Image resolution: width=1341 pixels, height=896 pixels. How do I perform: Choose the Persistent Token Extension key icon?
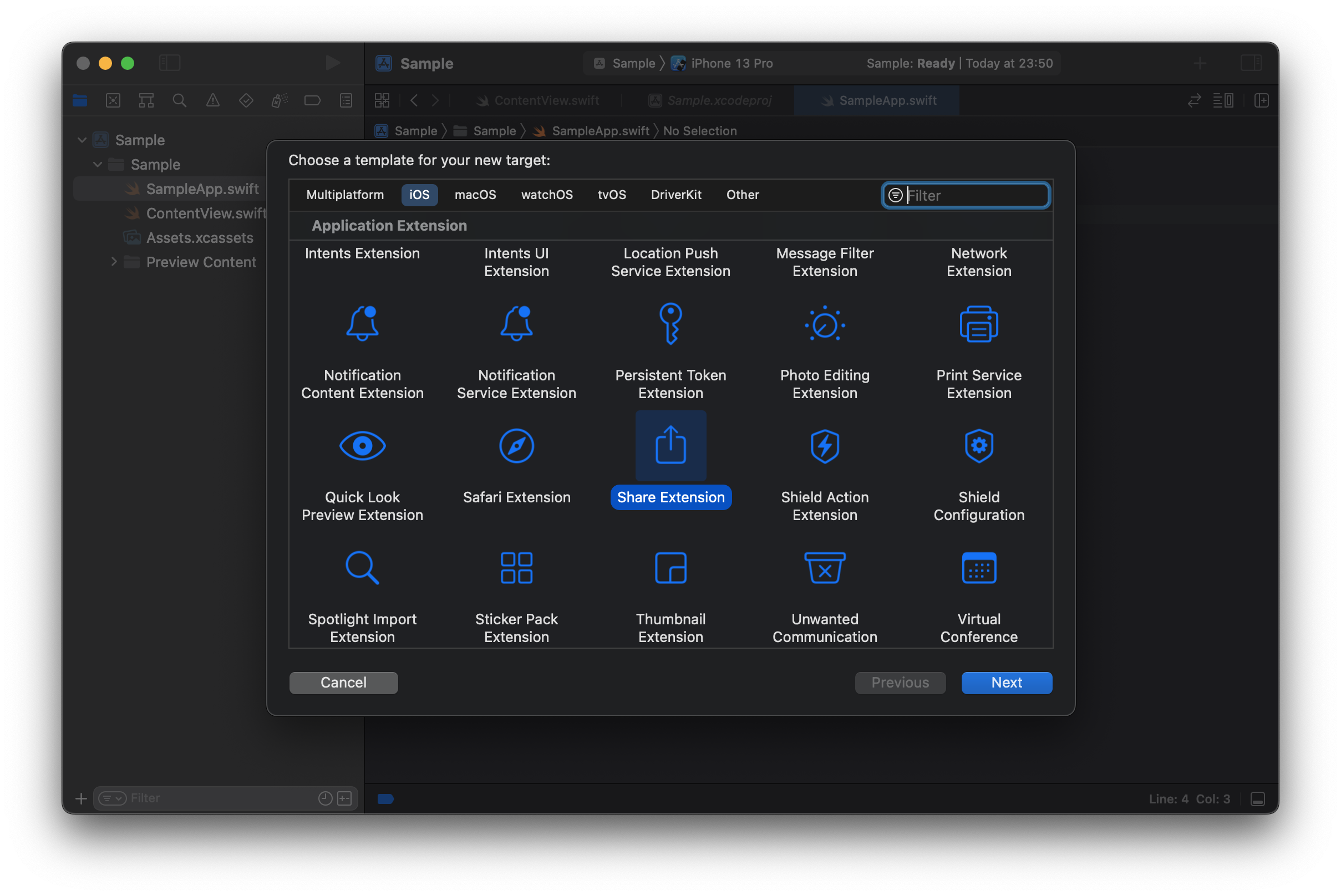(670, 324)
